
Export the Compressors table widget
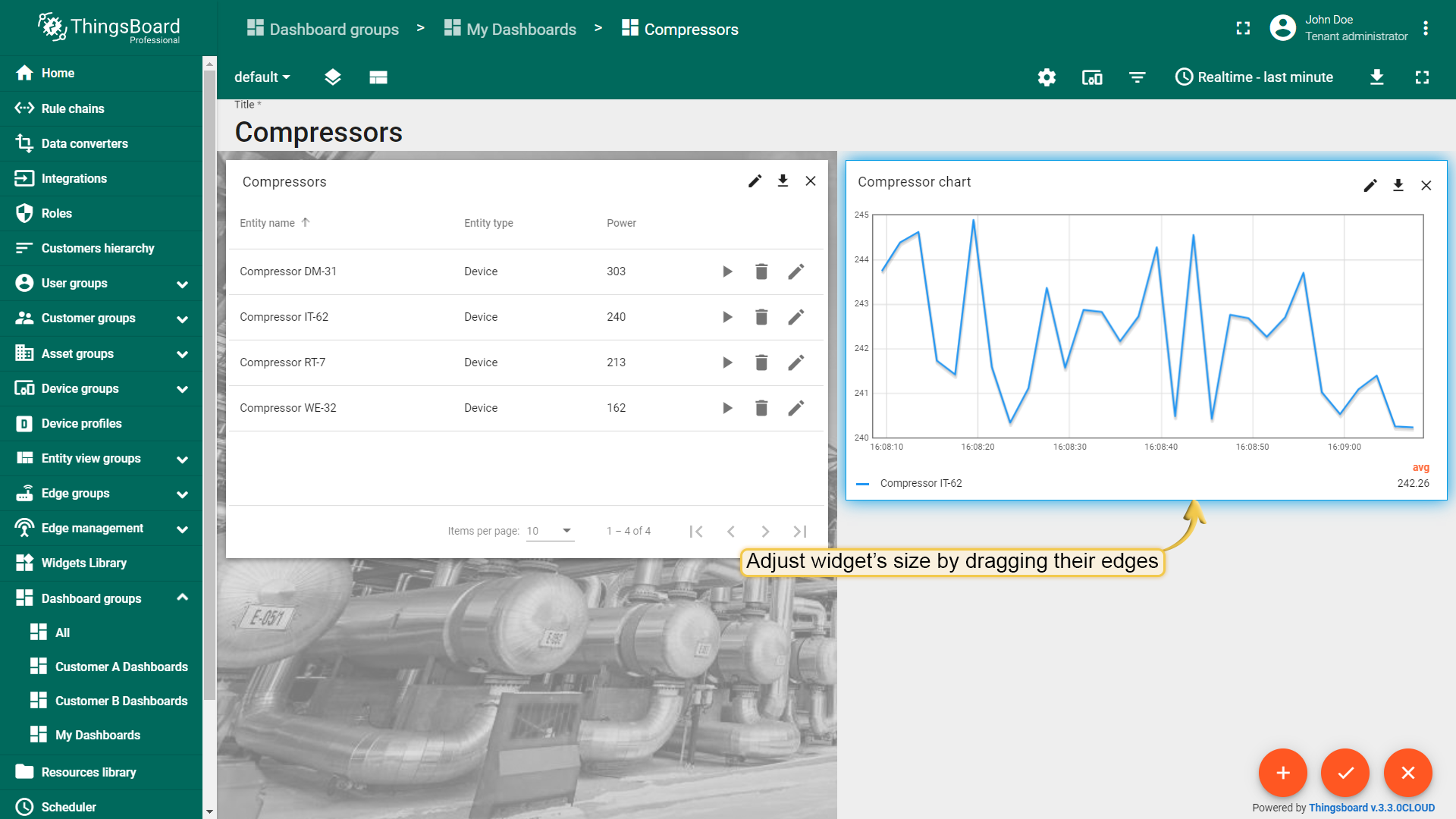pos(783,180)
